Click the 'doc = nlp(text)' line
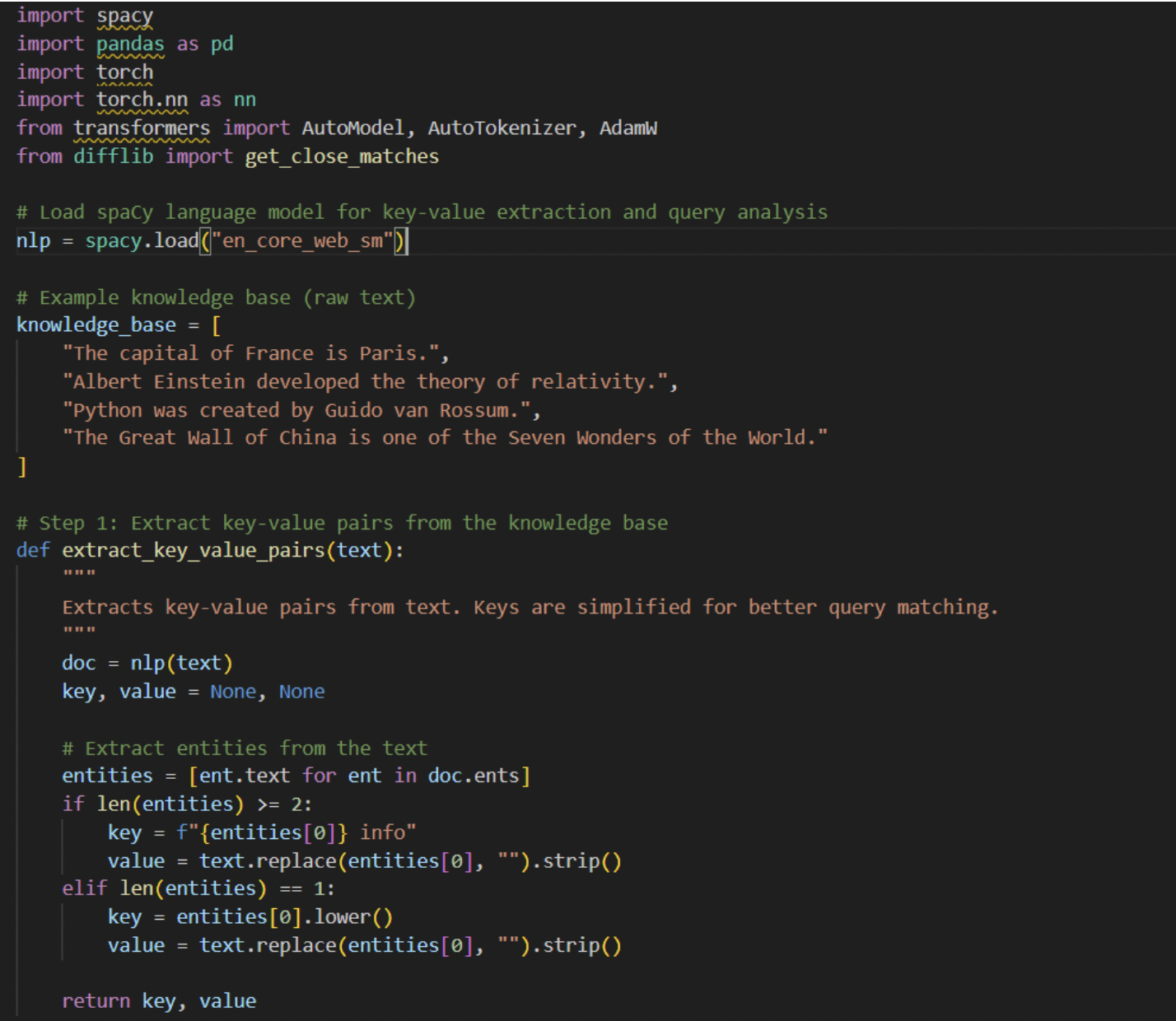 click(x=147, y=664)
